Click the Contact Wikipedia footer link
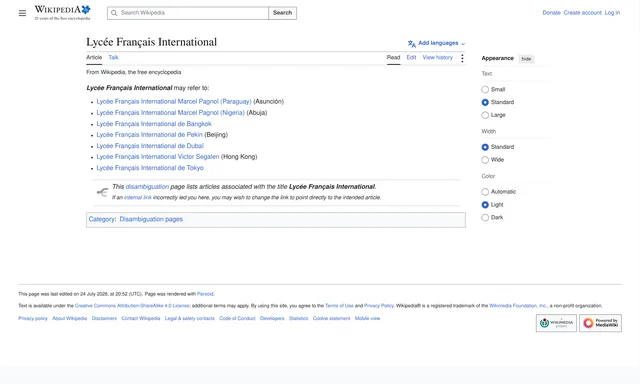This screenshot has width=640, height=384. tap(140, 318)
